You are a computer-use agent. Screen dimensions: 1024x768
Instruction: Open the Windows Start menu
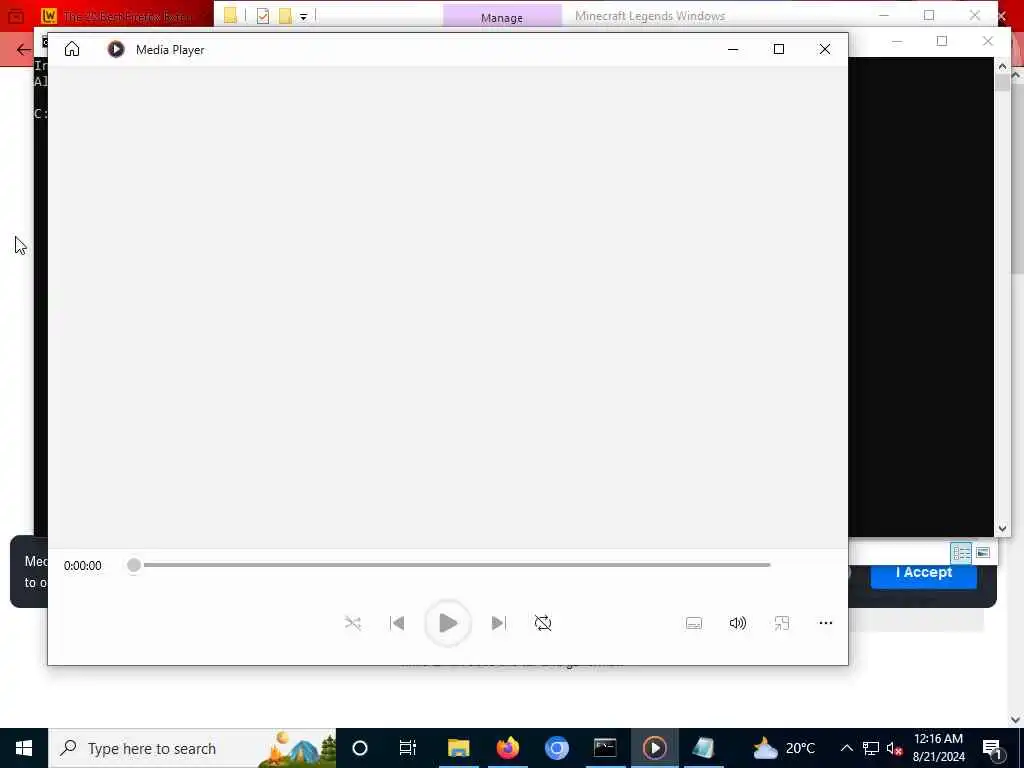tap(24, 748)
